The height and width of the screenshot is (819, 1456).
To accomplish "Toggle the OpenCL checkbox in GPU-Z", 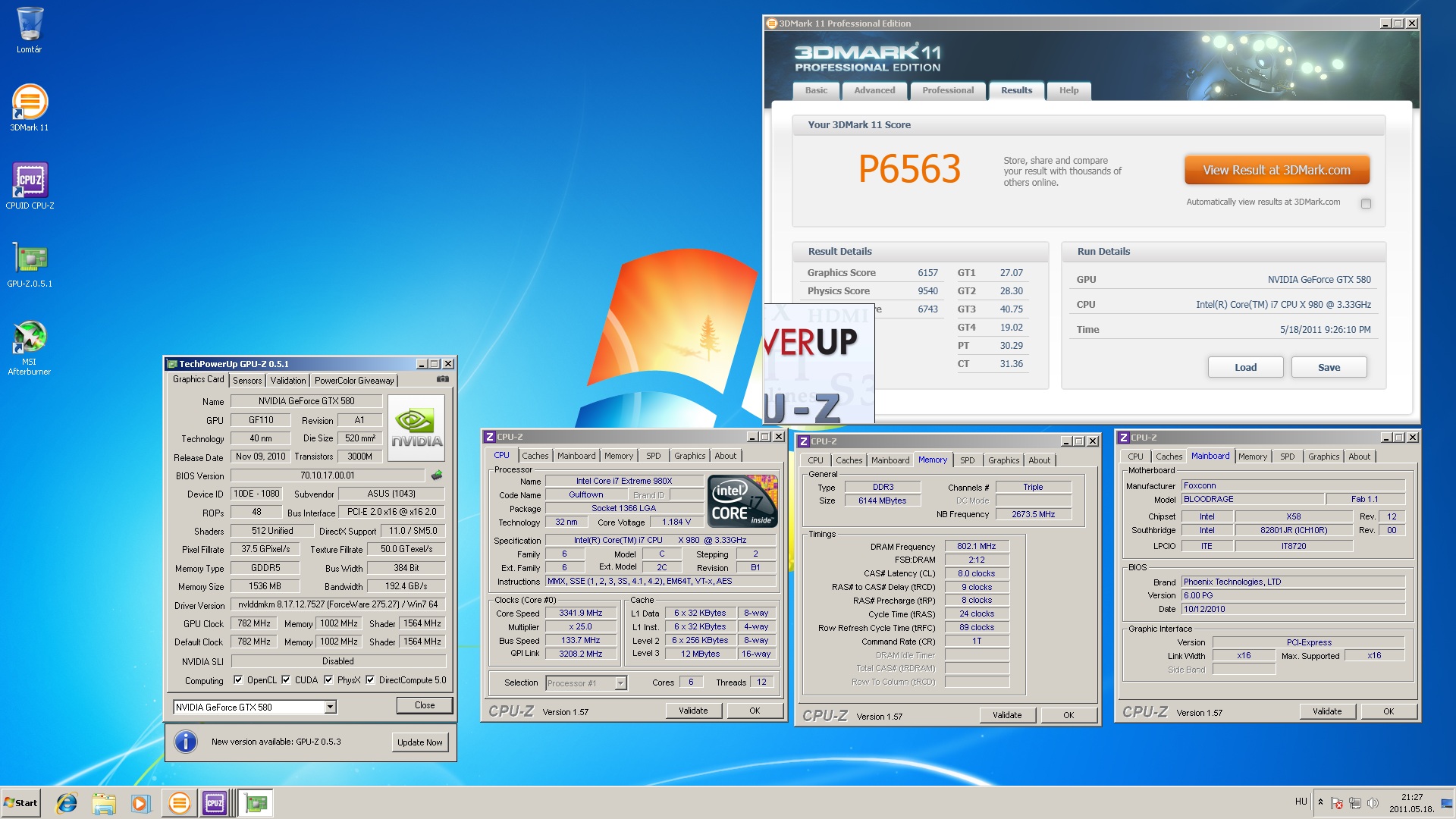I will coord(238,680).
